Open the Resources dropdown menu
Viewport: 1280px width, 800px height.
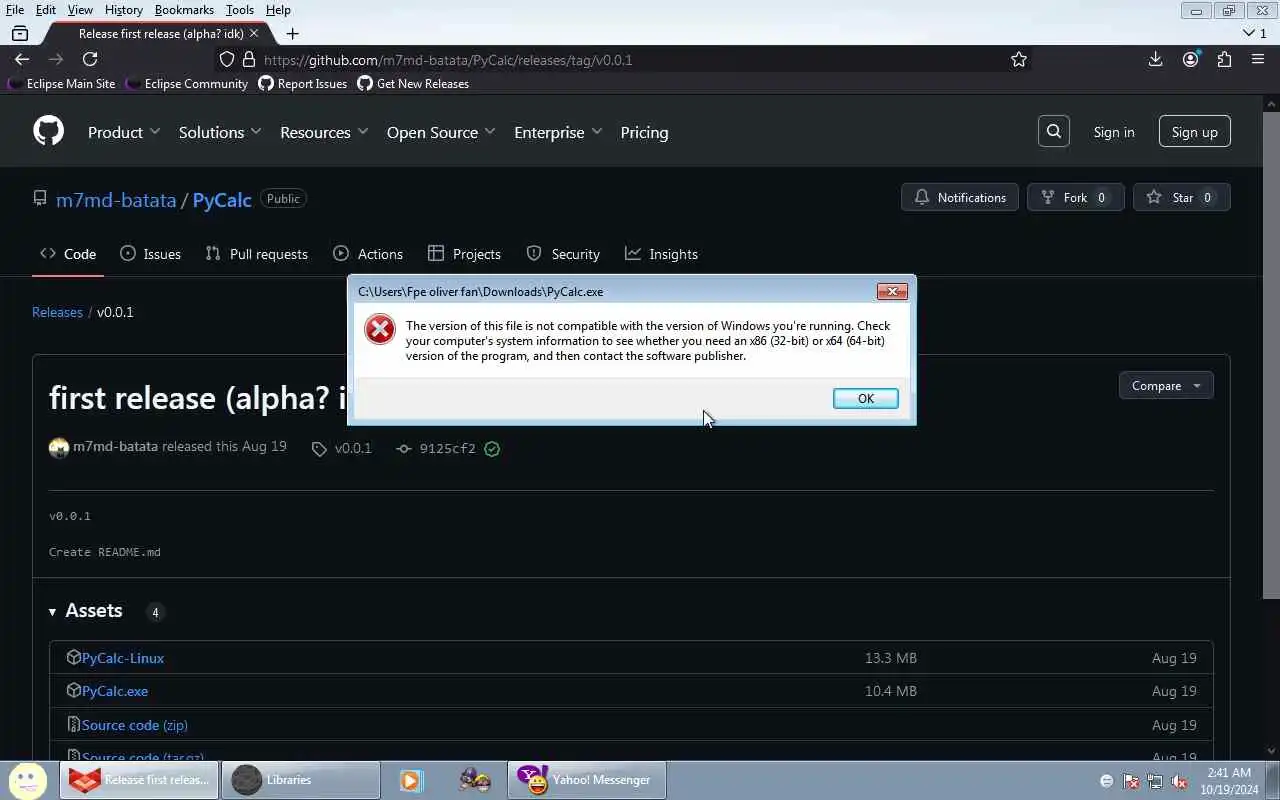pyautogui.click(x=324, y=132)
